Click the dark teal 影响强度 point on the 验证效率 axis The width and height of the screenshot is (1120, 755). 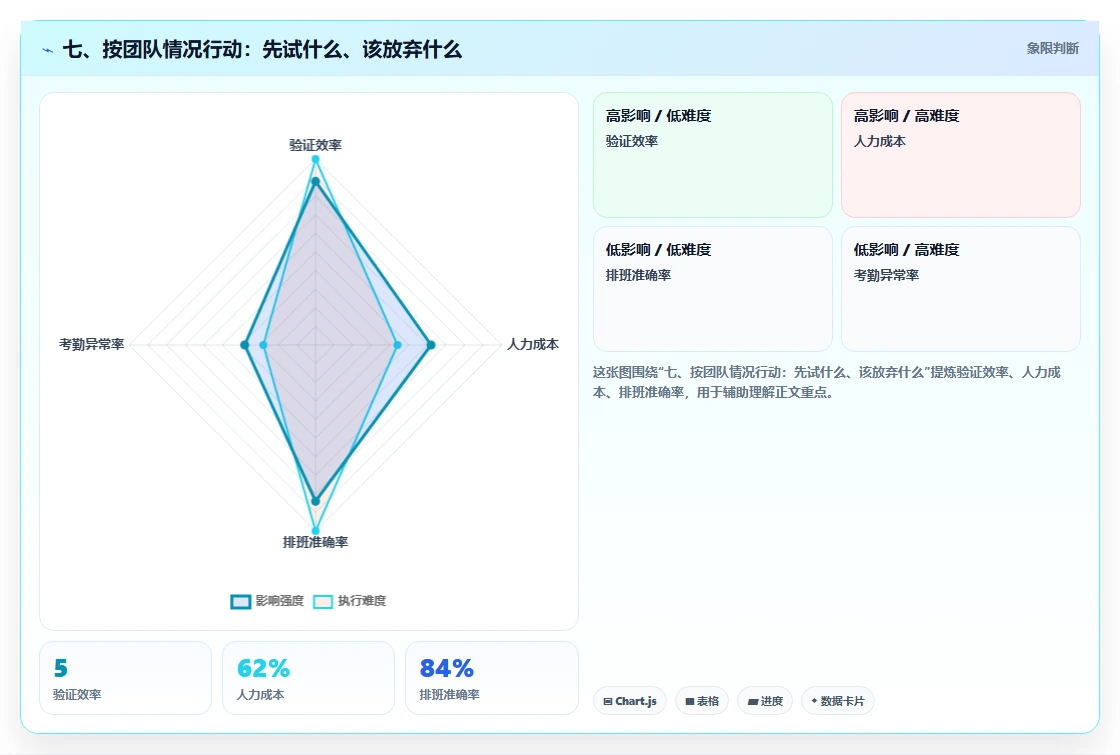[x=315, y=181]
